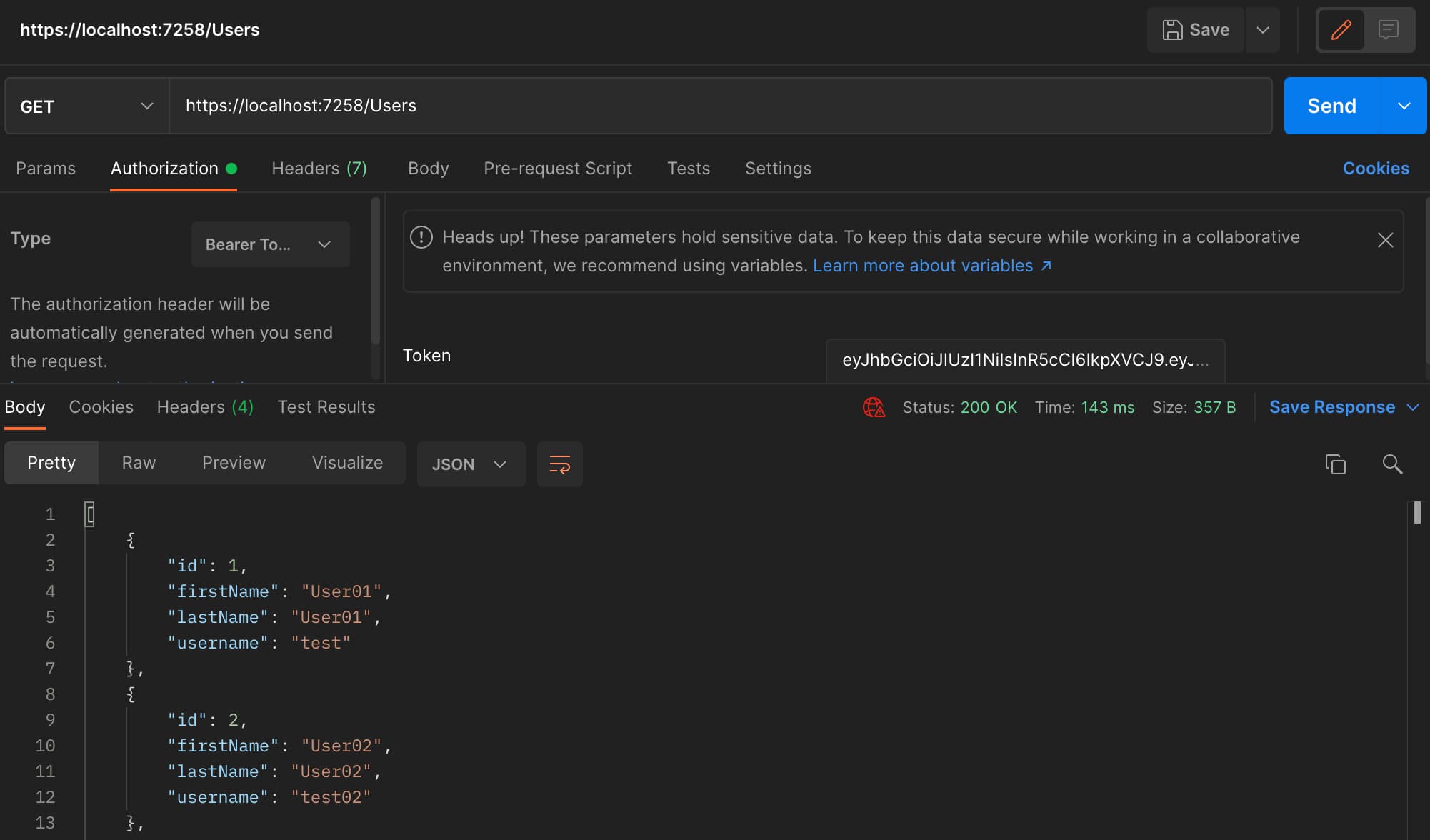The height and width of the screenshot is (840, 1430).
Task: Open search in response body
Action: pyautogui.click(x=1392, y=464)
